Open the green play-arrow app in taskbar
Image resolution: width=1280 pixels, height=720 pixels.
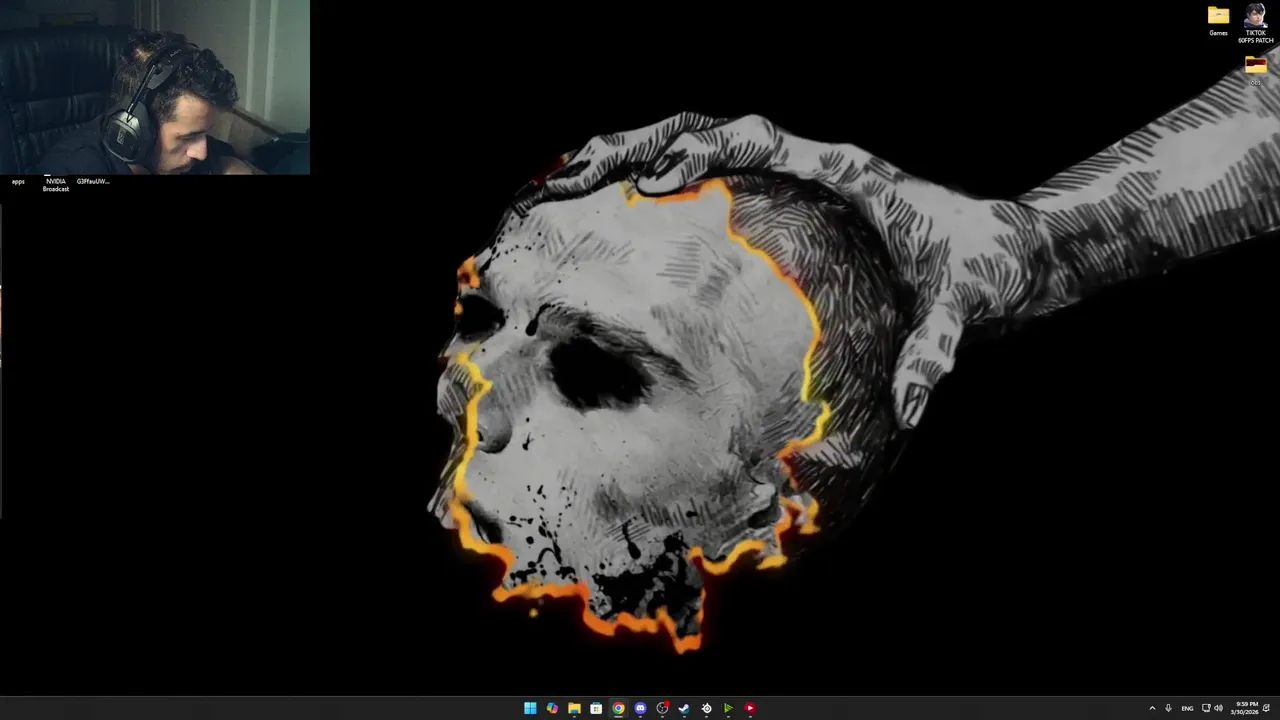[x=728, y=708]
